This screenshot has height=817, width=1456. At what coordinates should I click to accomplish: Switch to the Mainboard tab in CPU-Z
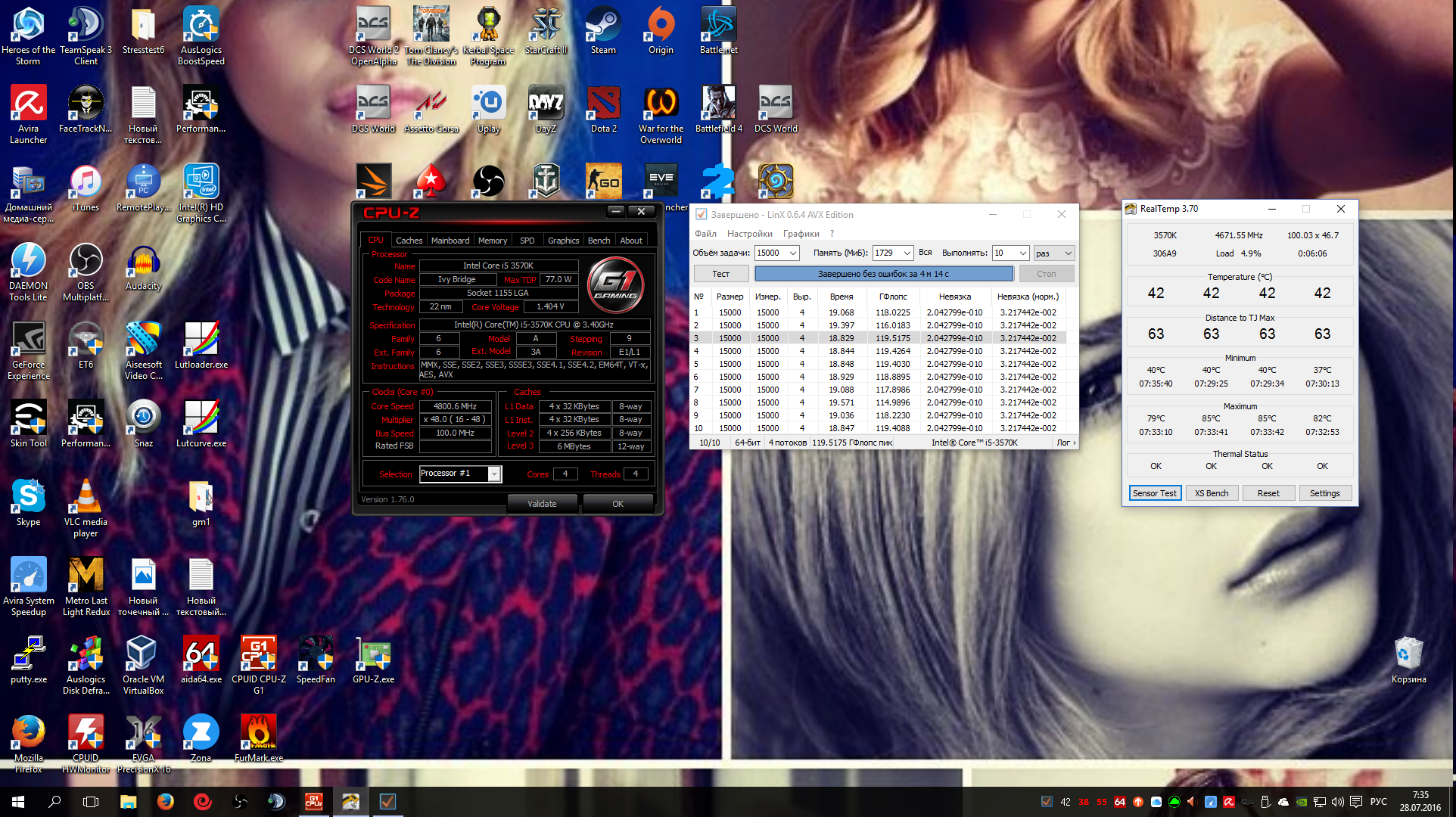coord(450,241)
